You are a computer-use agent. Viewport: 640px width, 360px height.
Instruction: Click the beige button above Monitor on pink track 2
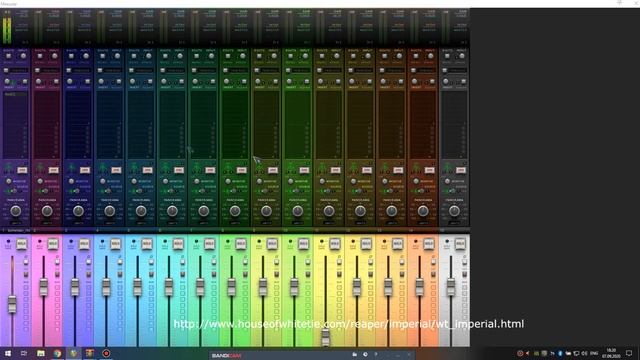pos(53,170)
